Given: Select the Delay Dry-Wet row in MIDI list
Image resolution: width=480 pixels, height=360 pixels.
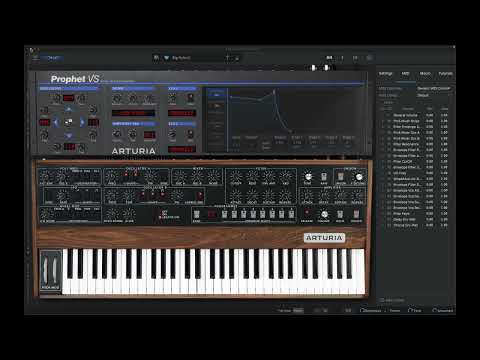Looking at the screenshot, I should click(415, 219).
